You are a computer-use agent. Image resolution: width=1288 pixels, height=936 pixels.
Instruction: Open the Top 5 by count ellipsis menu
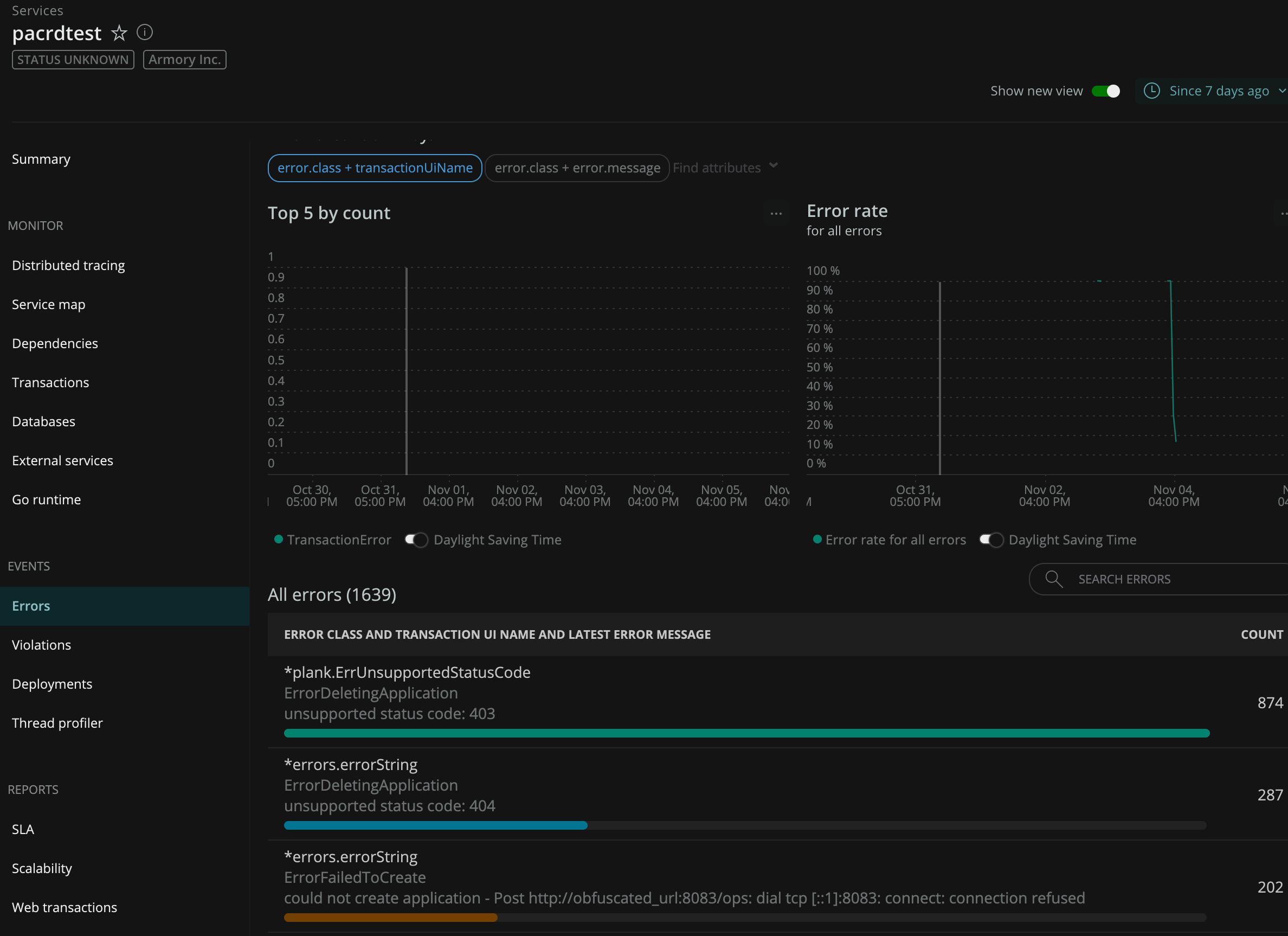(x=776, y=214)
